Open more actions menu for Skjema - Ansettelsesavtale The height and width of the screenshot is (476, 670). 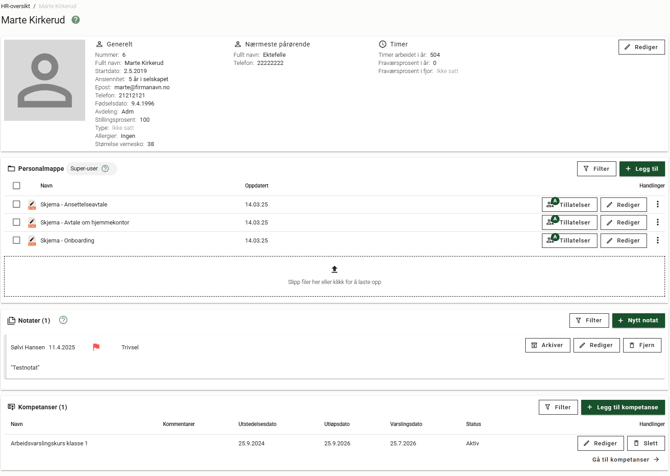click(657, 205)
